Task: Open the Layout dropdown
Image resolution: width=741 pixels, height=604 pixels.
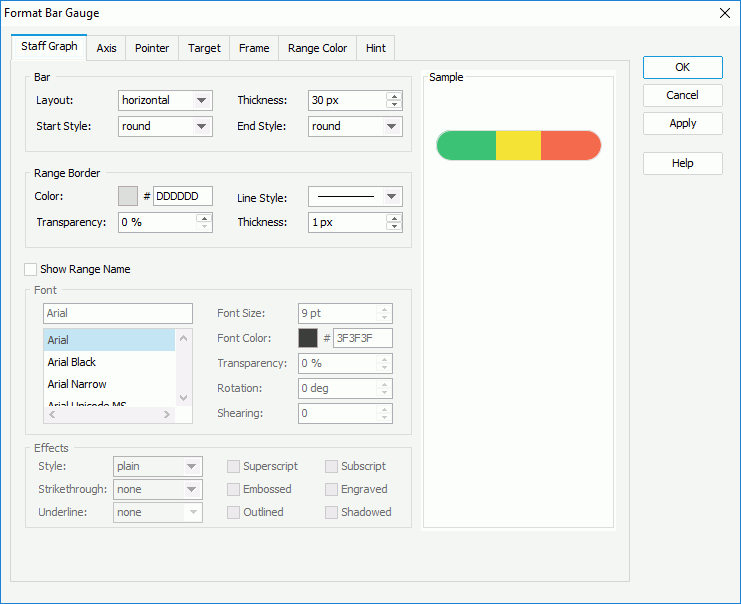Action: pyautogui.click(x=202, y=100)
